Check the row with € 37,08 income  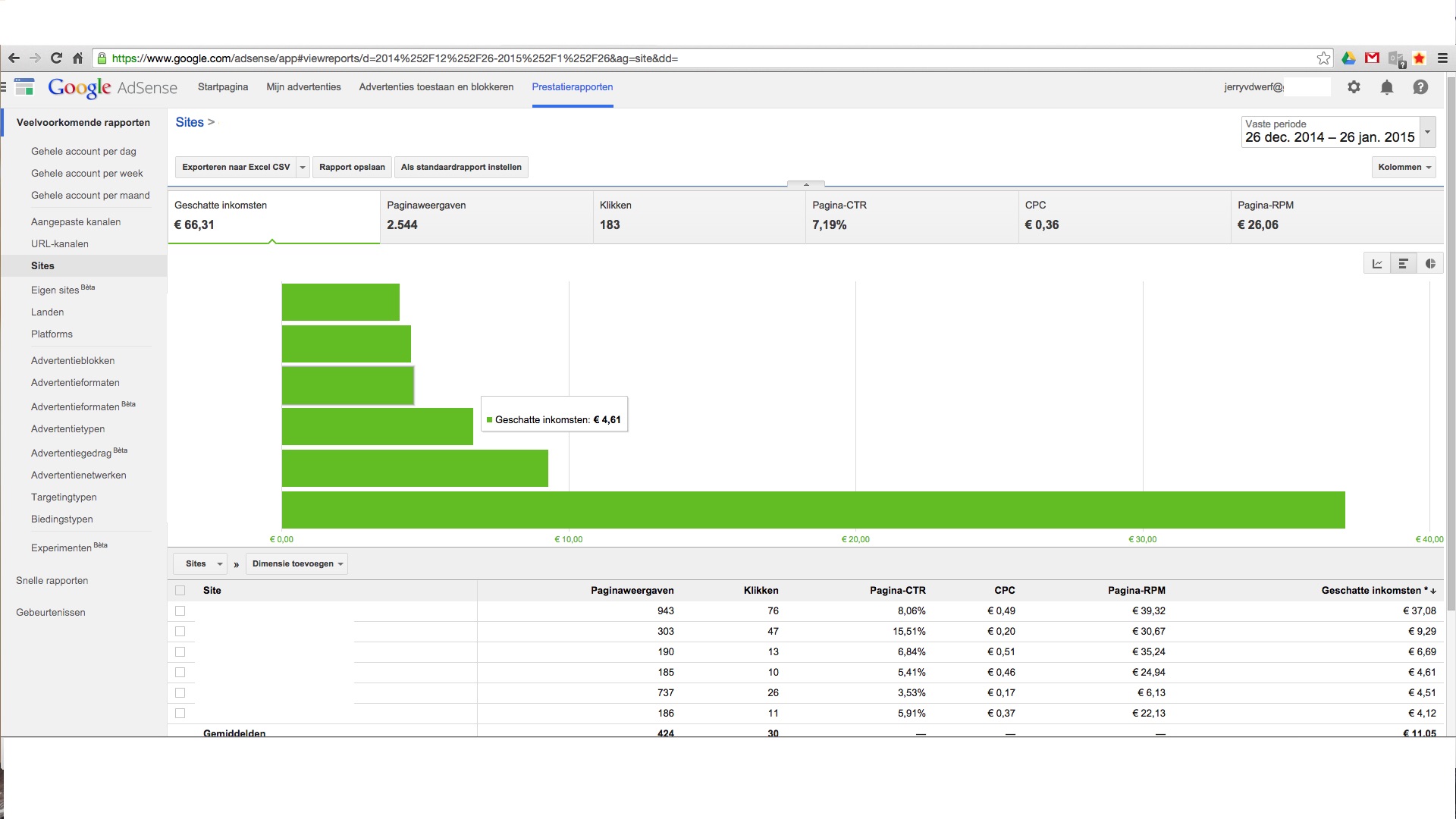coord(180,611)
